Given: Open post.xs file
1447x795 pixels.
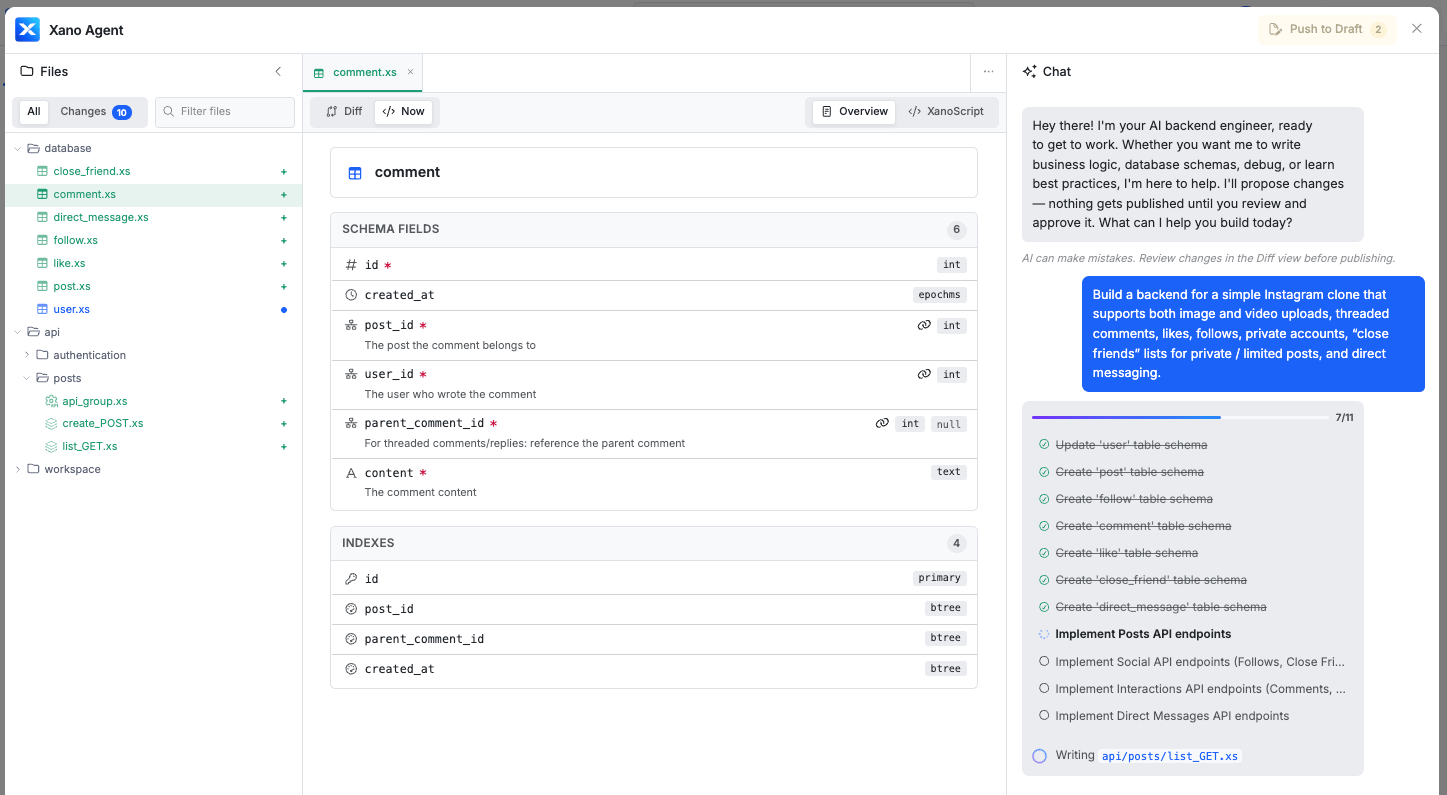Looking at the screenshot, I should (x=72, y=287).
